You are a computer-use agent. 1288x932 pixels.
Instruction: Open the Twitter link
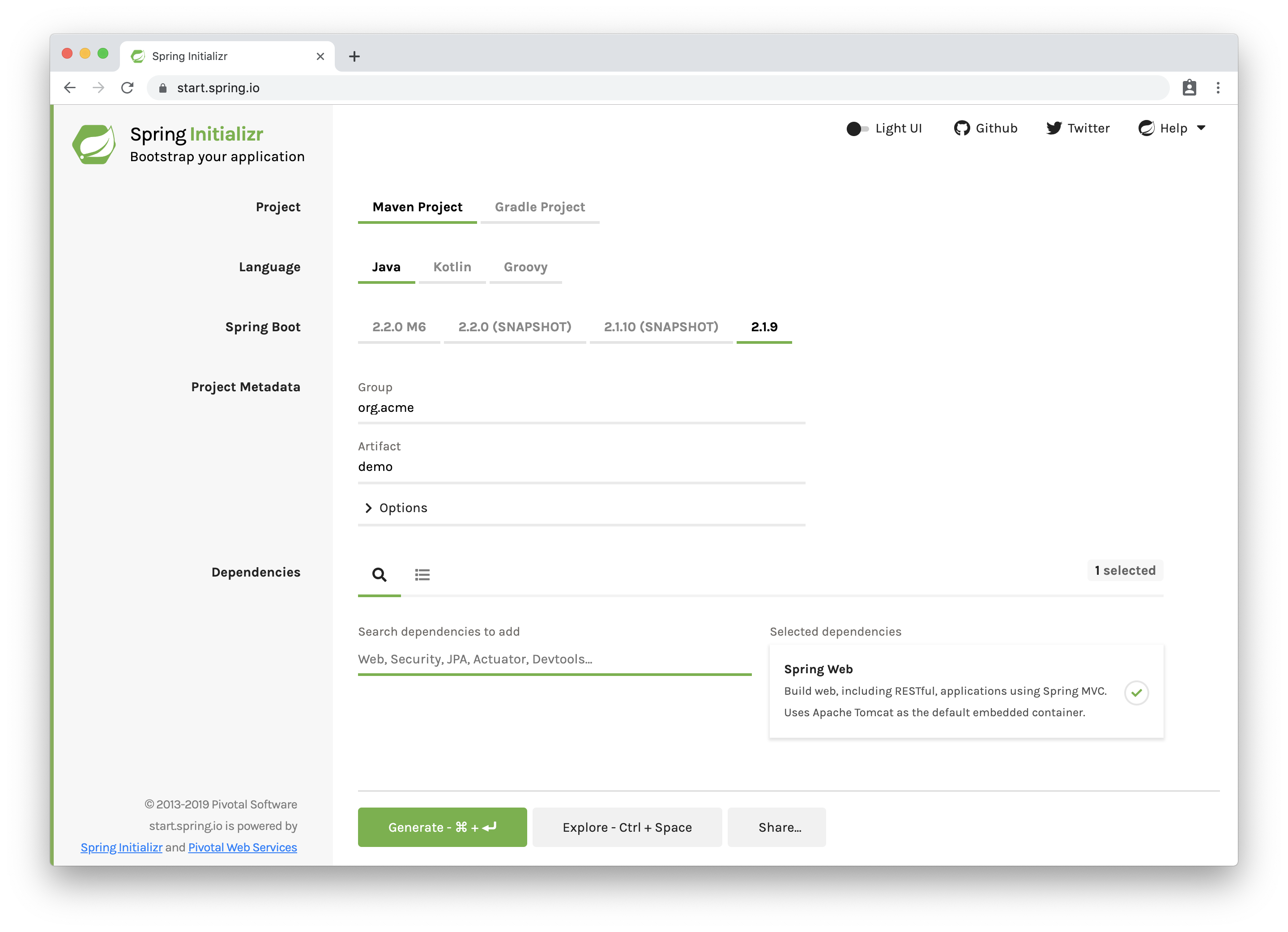(x=1078, y=128)
